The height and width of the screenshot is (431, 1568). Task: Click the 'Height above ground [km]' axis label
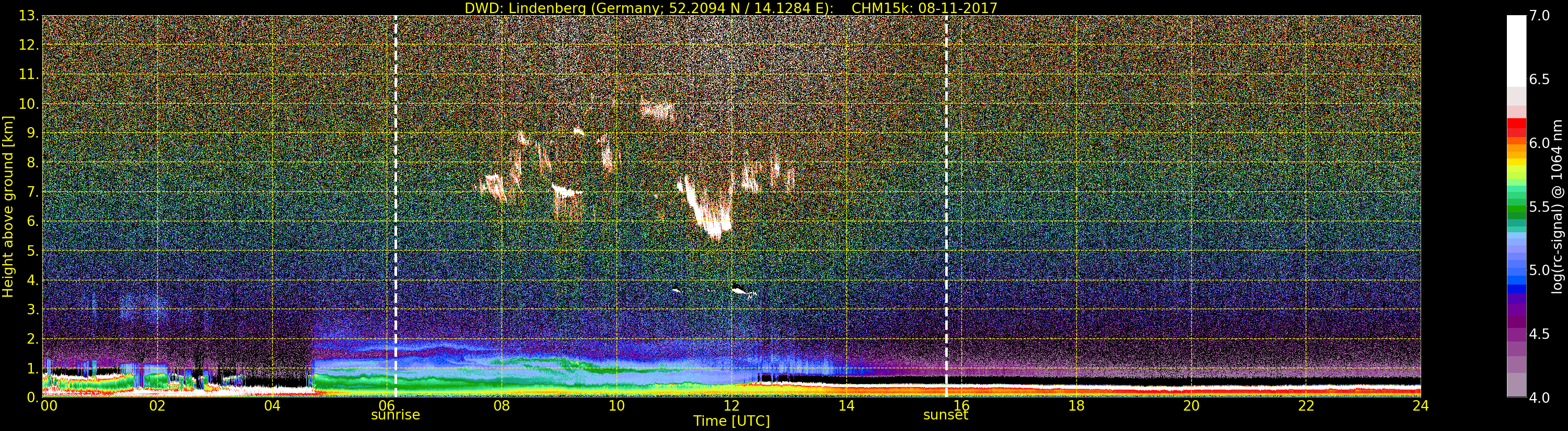click(x=8, y=206)
